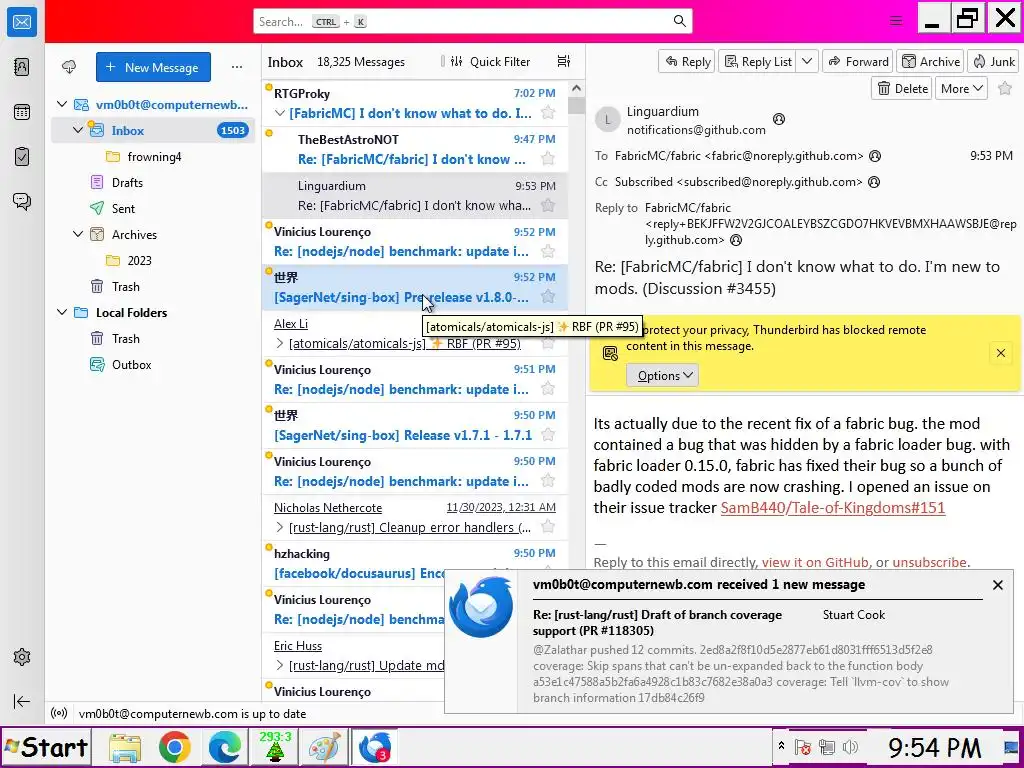1024x768 pixels.
Task: Collapse the Inbox folder subtree
Action: pyautogui.click(x=78, y=130)
